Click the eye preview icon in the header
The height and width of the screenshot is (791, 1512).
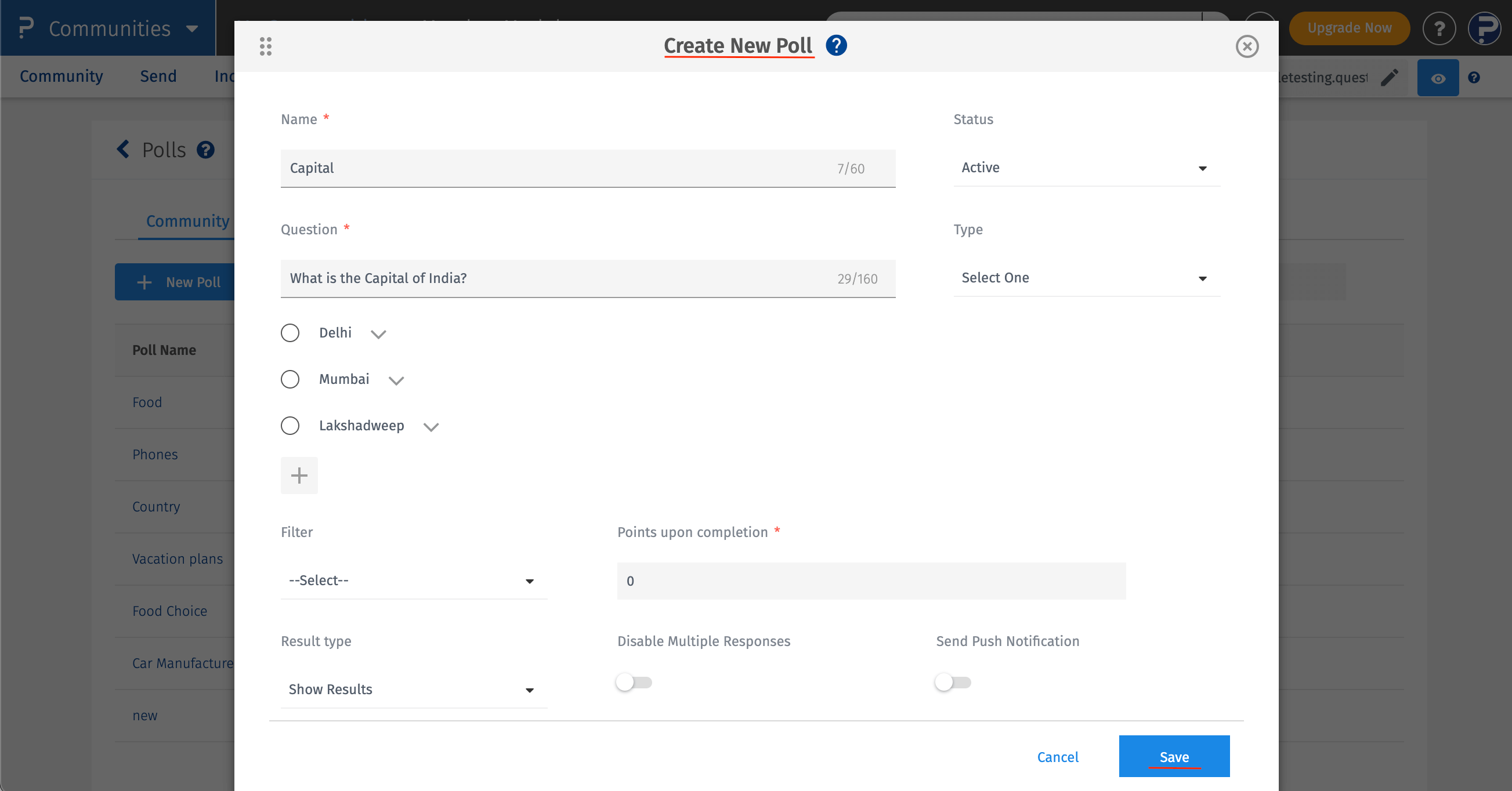pyautogui.click(x=1438, y=78)
